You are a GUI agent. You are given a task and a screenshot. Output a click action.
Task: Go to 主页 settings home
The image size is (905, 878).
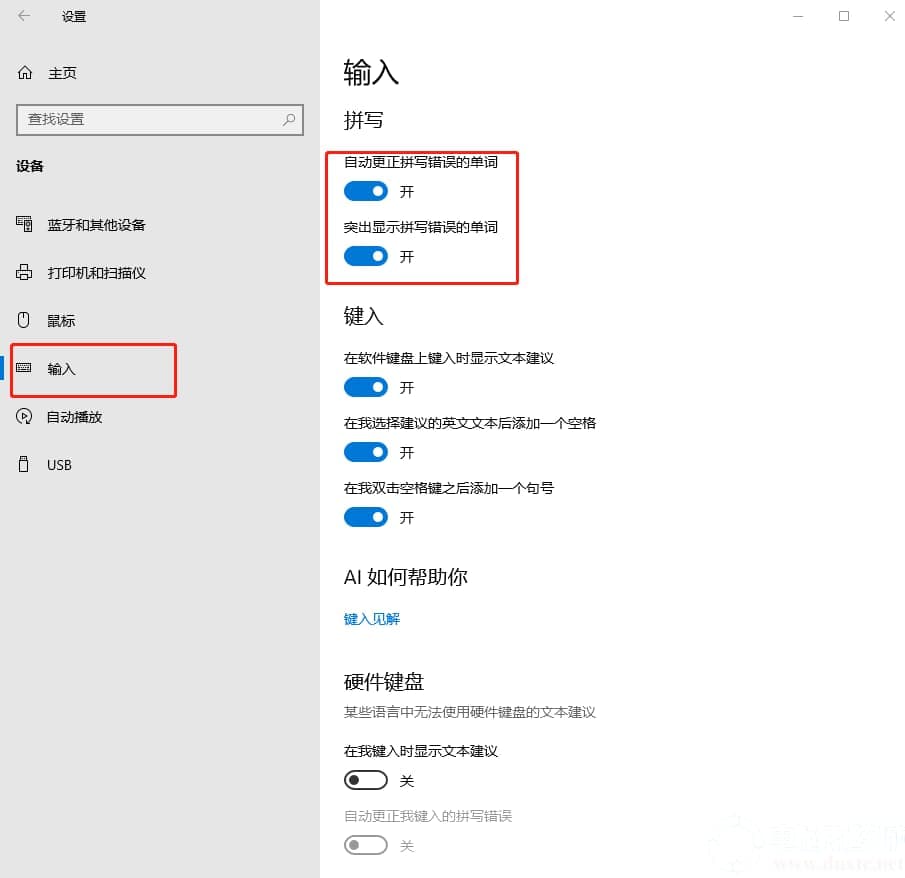point(62,73)
